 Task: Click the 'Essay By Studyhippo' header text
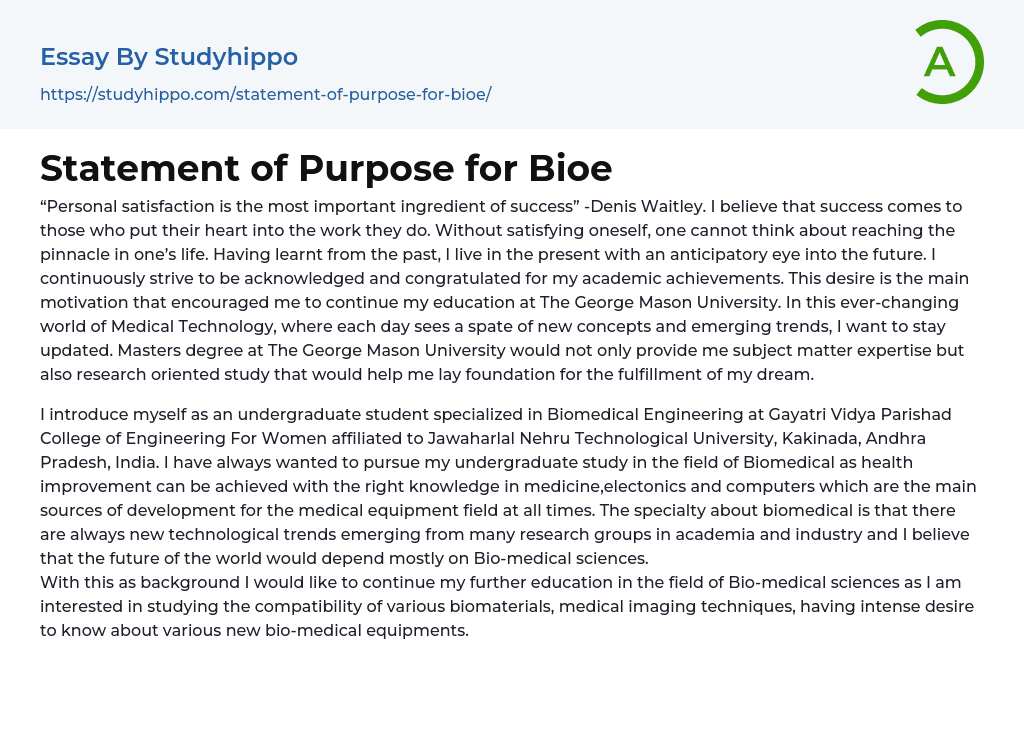coord(169,57)
